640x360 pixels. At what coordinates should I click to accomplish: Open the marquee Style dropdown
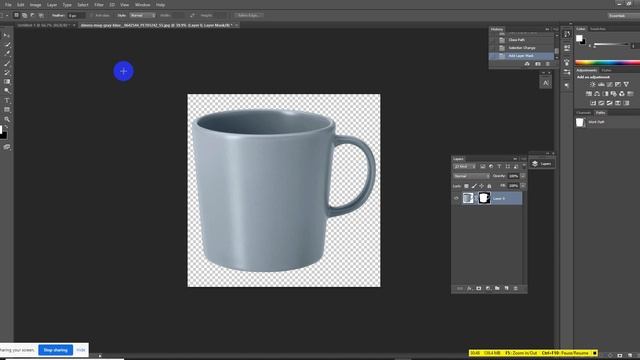coord(142,16)
